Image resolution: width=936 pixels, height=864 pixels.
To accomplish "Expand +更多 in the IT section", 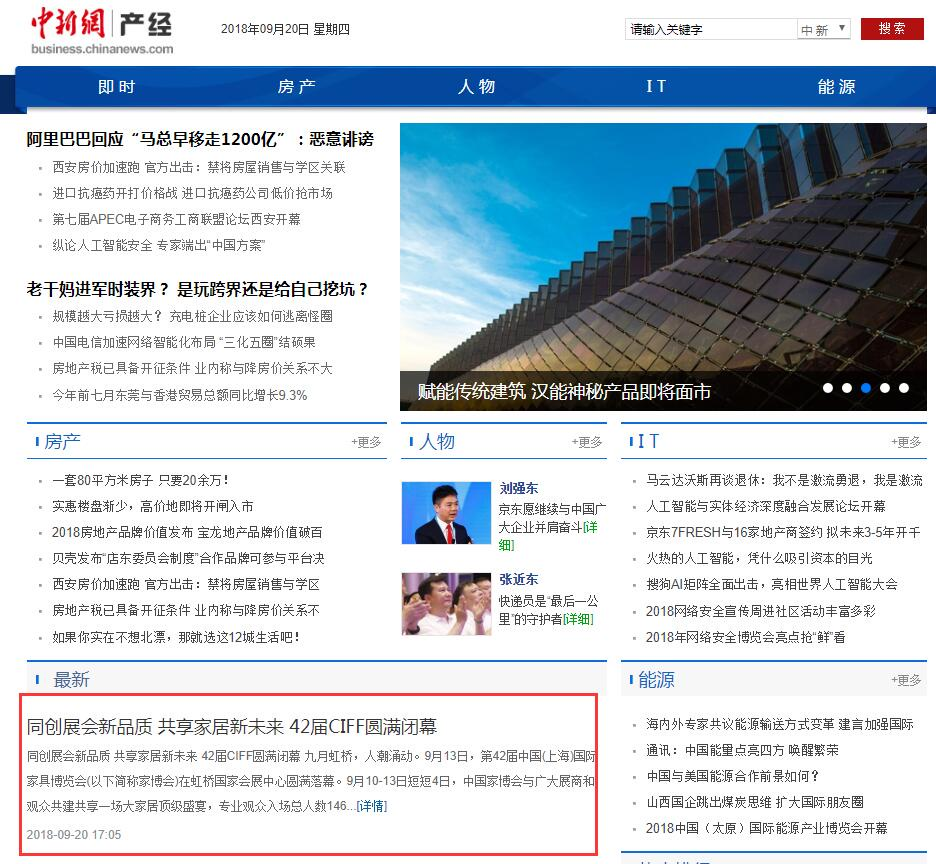I will (x=906, y=442).
